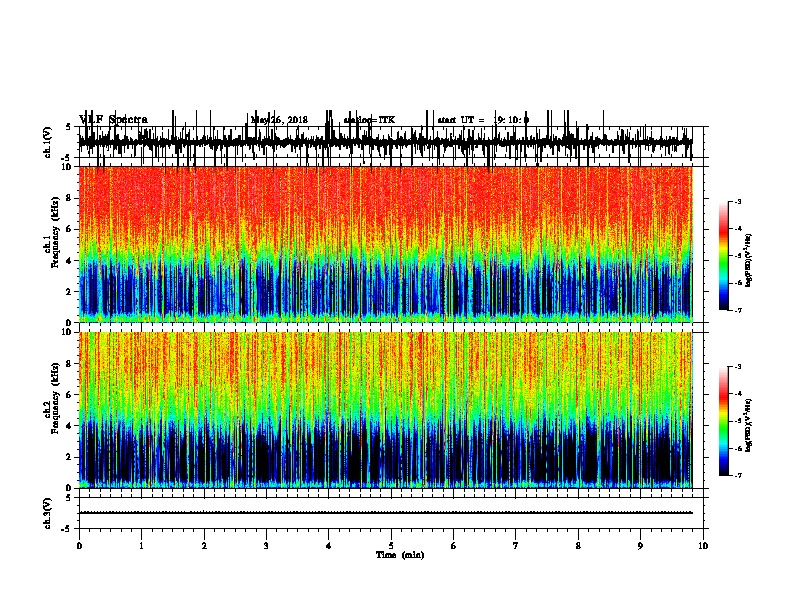The height and width of the screenshot is (612, 792).
Task: Click the "-7" label on ch.2 colorbar
Action: pyautogui.click(x=738, y=476)
